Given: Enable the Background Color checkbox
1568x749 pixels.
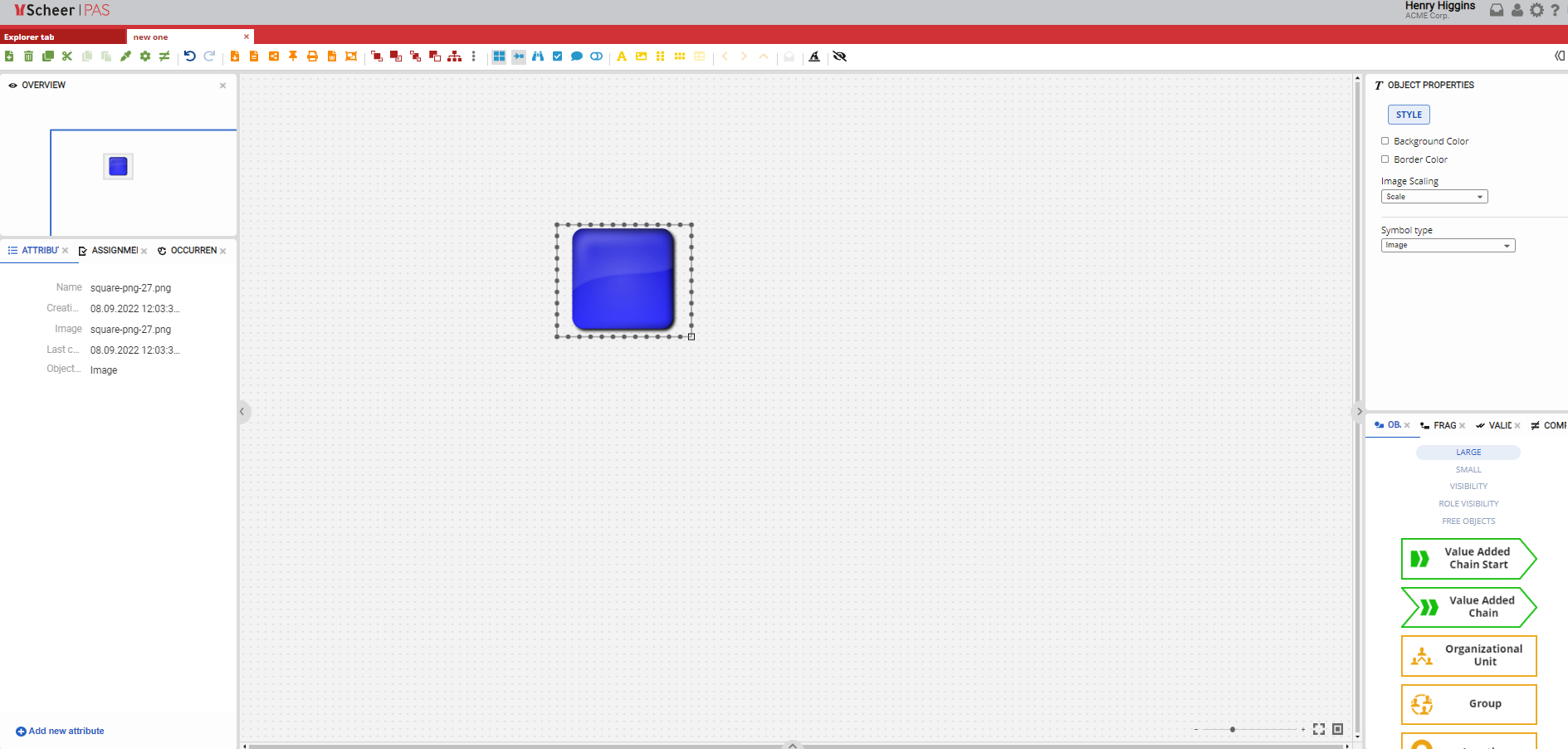Looking at the screenshot, I should (x=1385, y=141).
